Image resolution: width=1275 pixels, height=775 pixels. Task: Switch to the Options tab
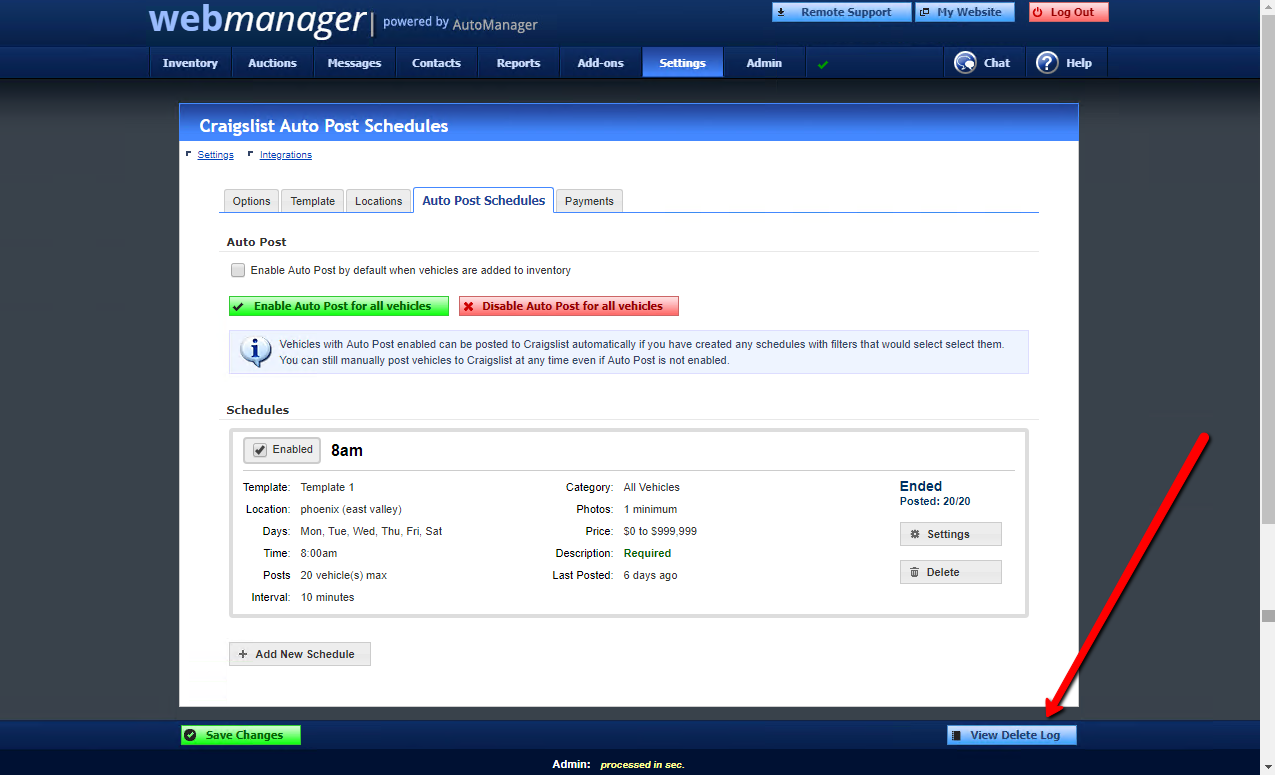click(x=251, y=201)
